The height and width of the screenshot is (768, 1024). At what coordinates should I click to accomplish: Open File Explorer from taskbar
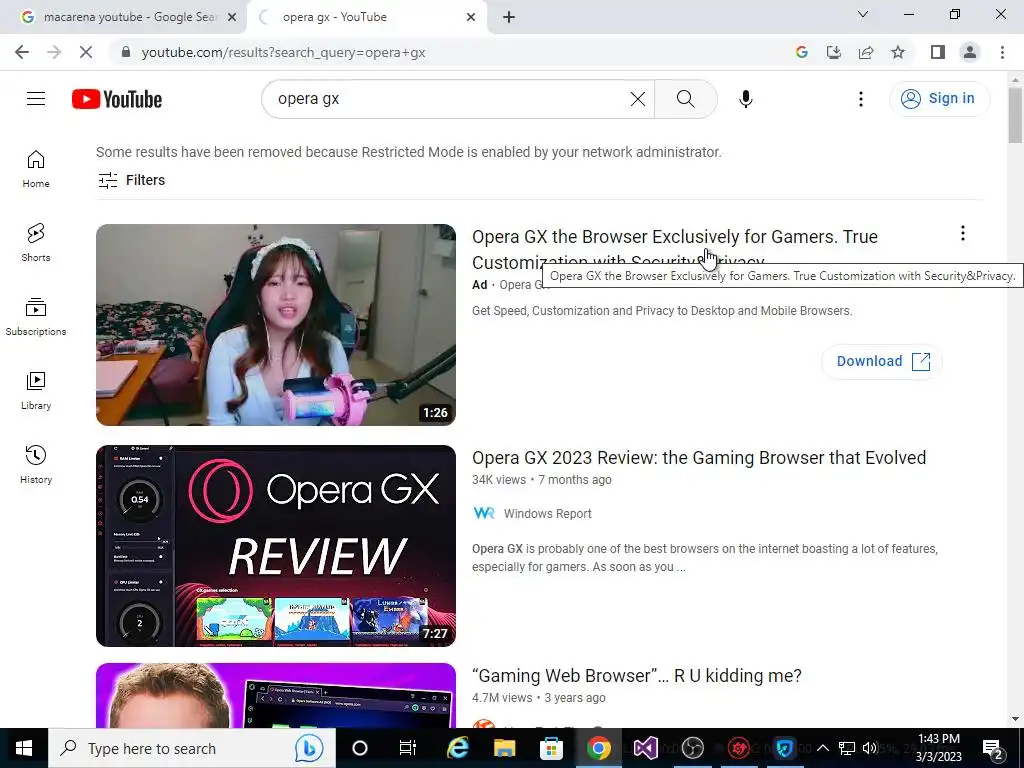click(504, 748)
